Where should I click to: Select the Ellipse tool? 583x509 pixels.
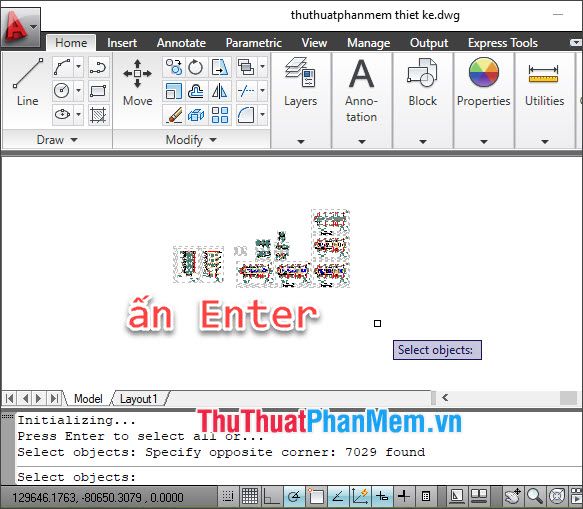(x=62, y=114)
